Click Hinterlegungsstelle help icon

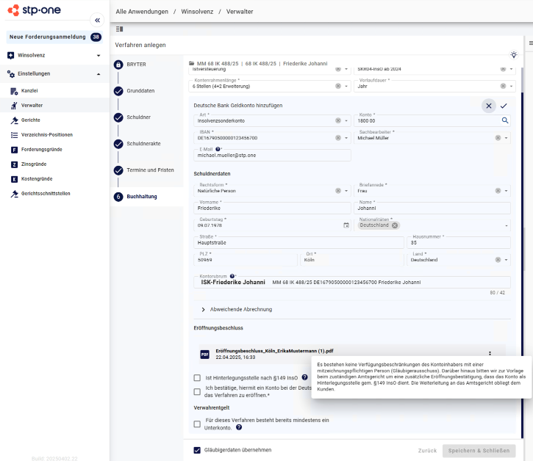pyautogui.click(x=305, y=377)
